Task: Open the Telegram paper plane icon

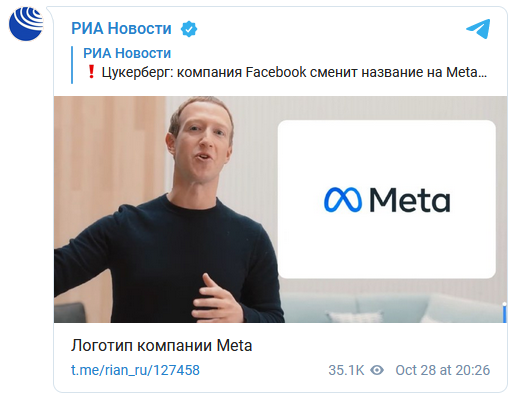Action: [x=478, y=29]
